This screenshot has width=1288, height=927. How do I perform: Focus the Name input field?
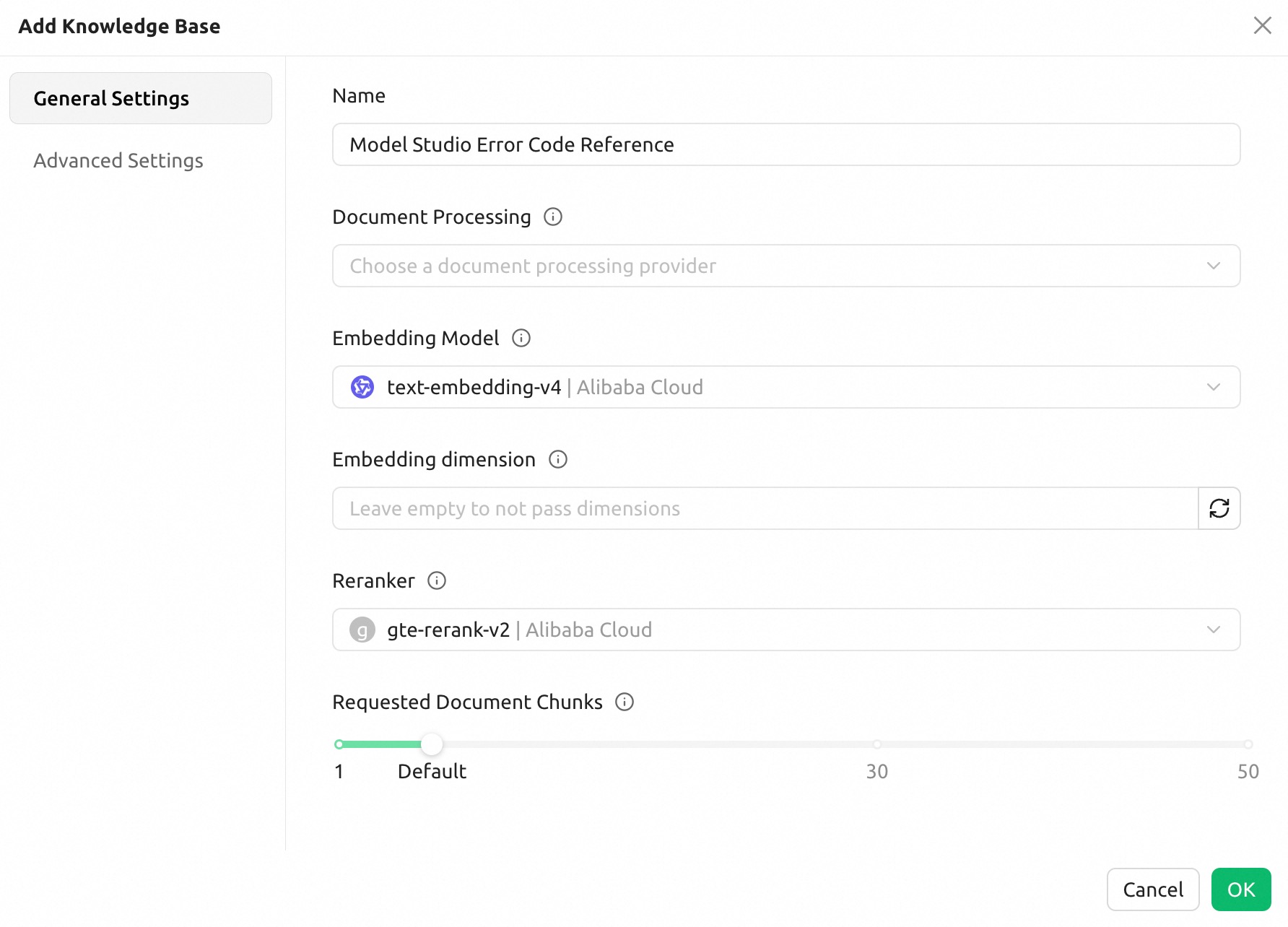[786, 144]
